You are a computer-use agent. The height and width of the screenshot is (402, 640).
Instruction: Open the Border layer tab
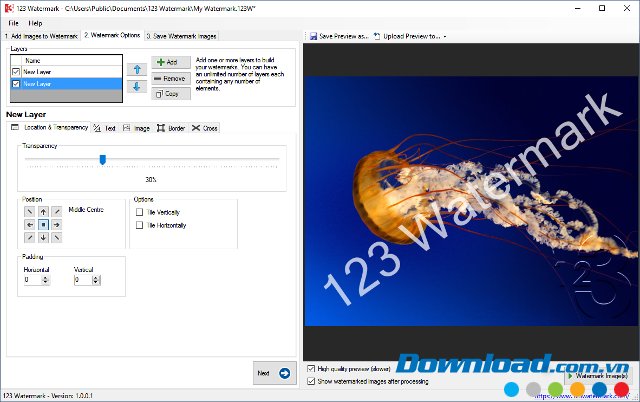coord(171,128)
